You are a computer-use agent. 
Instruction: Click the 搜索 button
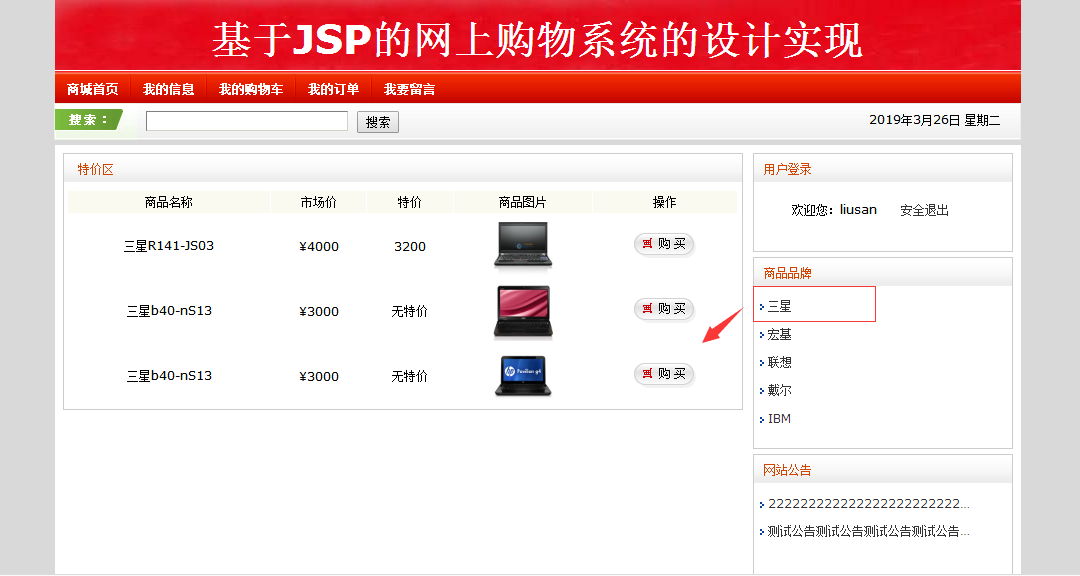[x=377, y=122]
